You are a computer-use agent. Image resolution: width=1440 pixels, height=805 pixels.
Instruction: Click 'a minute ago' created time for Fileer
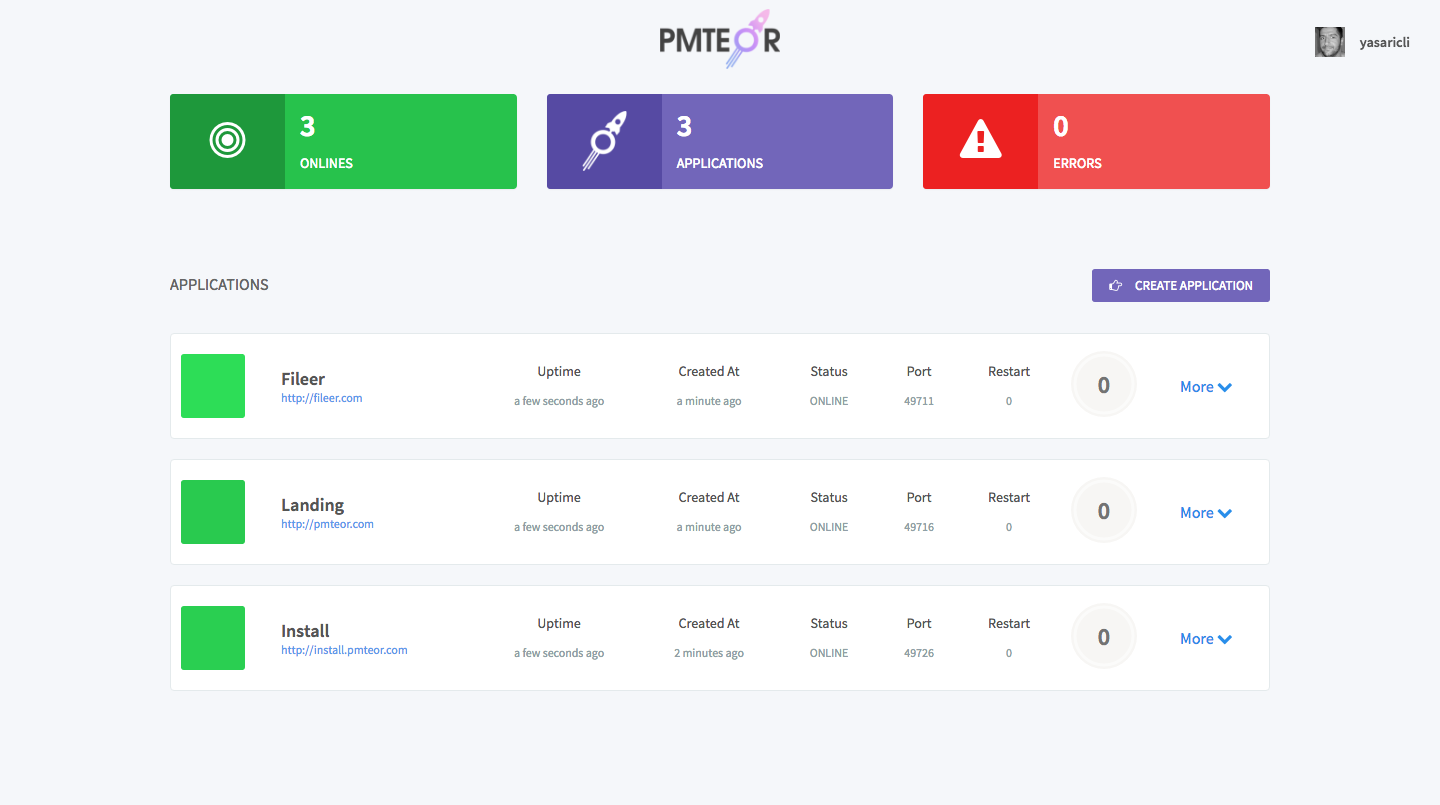click(709, 401)
